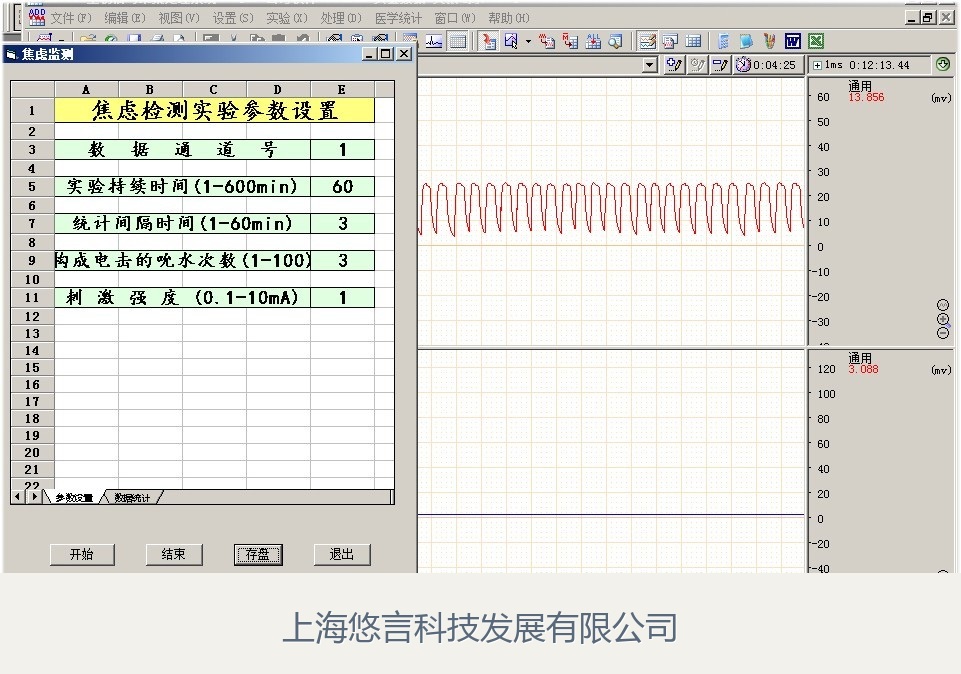Click the red value 13.856 on channel 1

(x=866, y=97)
